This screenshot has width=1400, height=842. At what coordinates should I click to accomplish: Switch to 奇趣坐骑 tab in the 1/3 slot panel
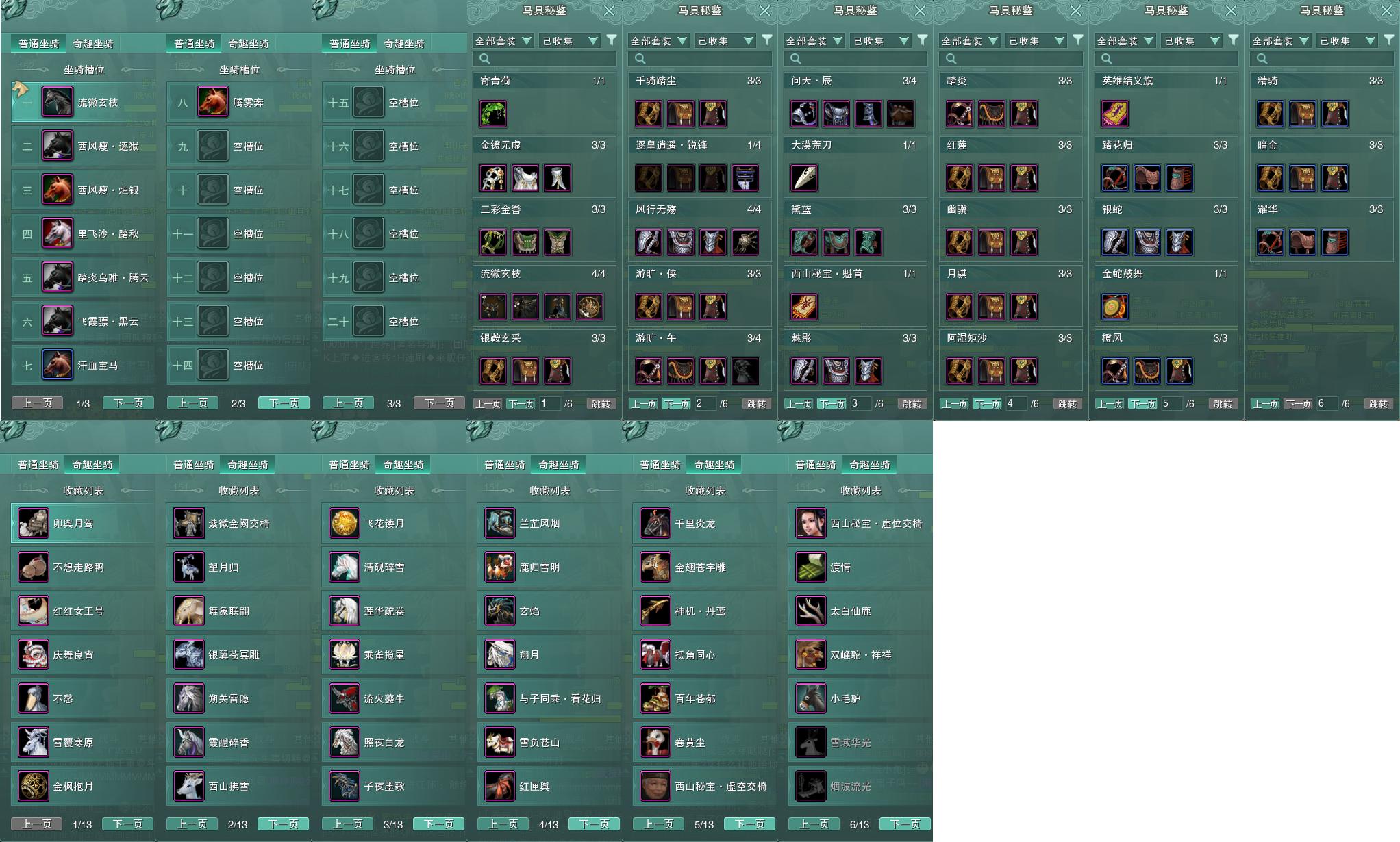point(93,43)
